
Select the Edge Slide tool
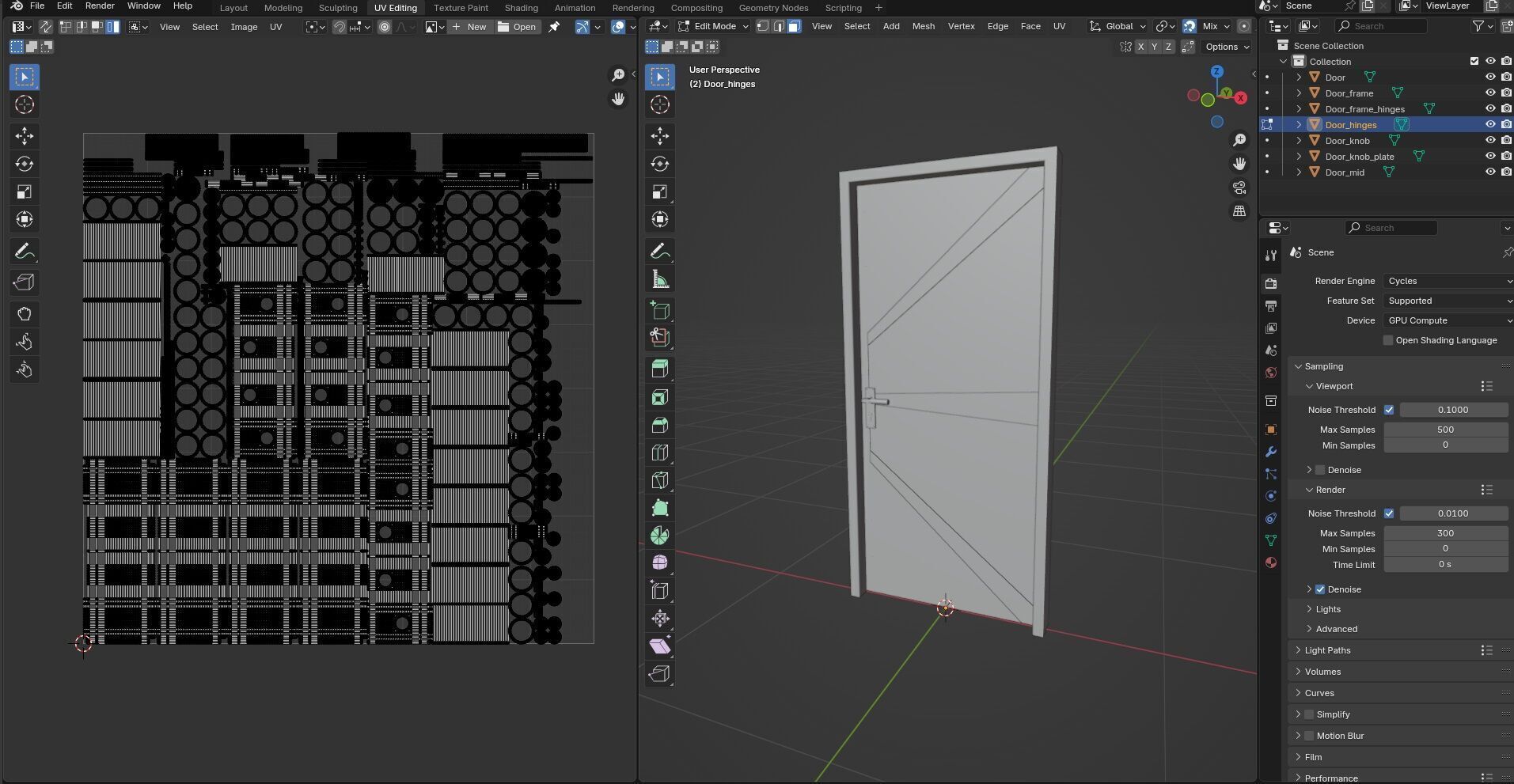coord(660,590)
